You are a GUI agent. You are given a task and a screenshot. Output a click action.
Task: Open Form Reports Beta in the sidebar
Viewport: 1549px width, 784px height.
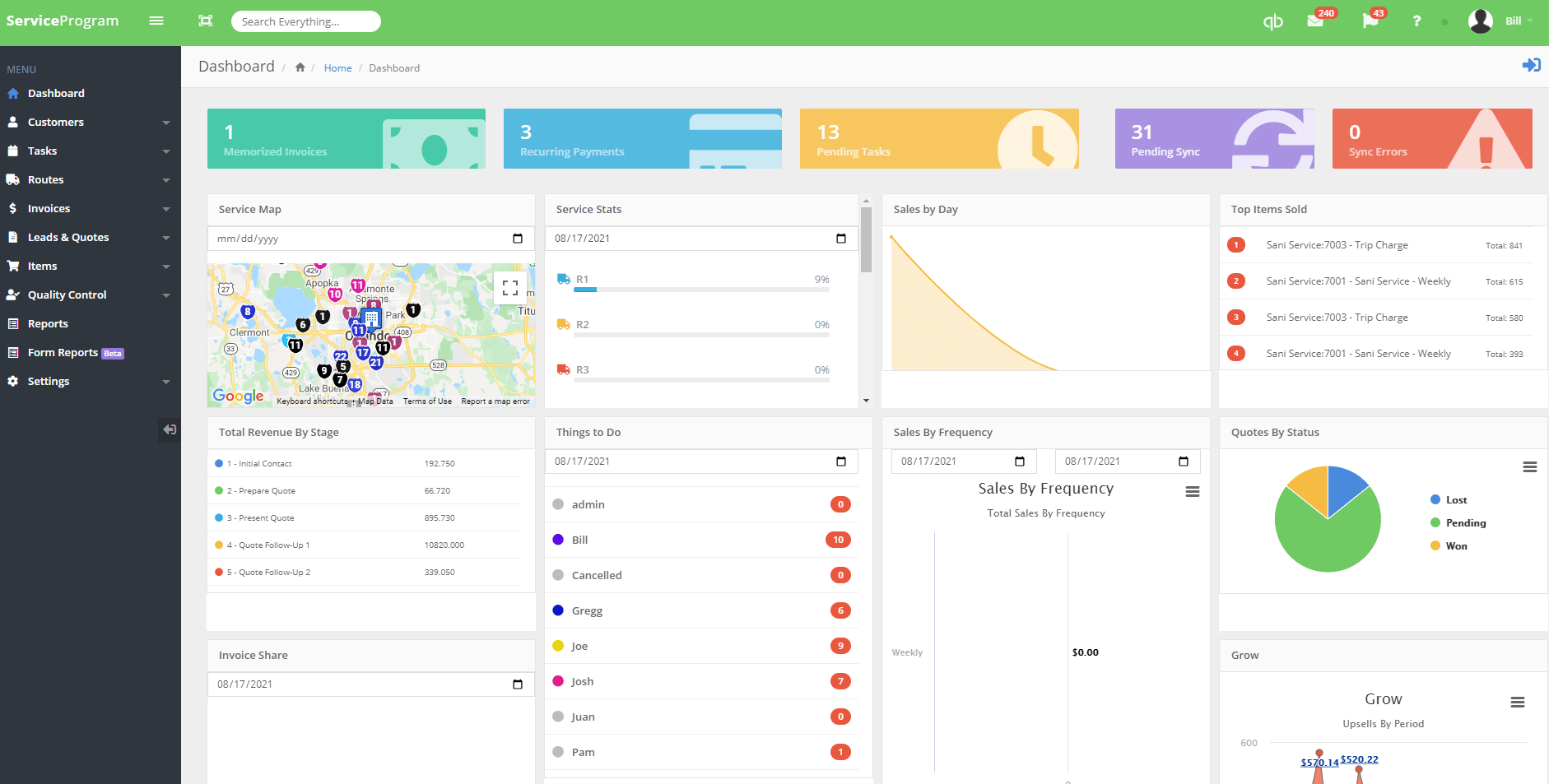point(91,353)
